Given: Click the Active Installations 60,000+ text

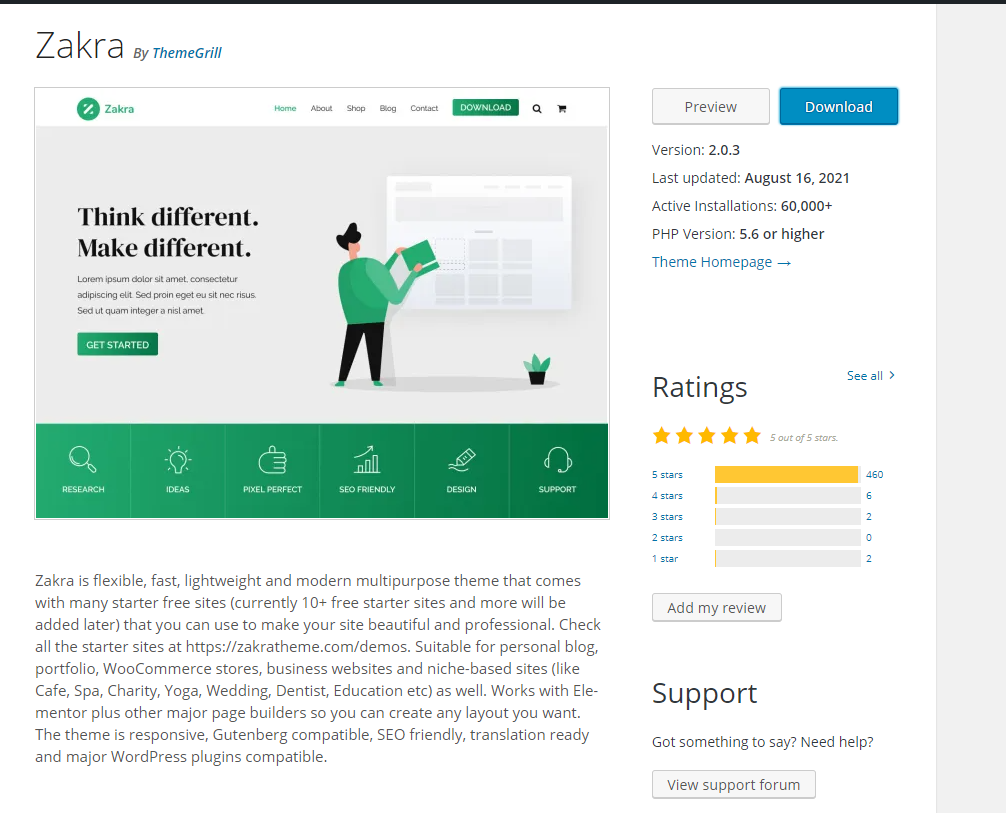Looking at the screenshot, I should 742,206.
